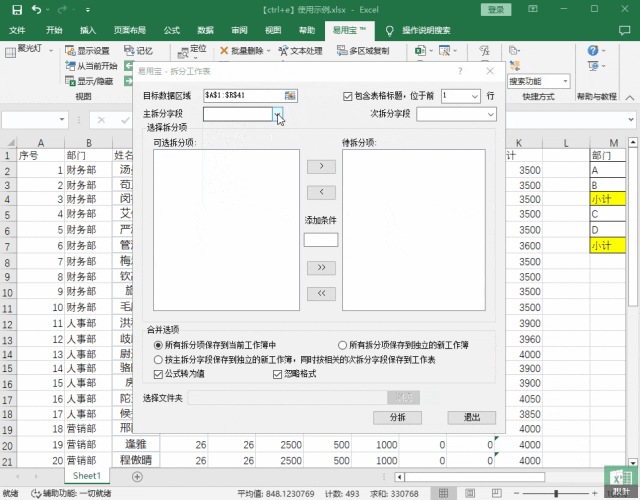The height and width of the screenshot is (500, 640).
Task: Move item back with single < button
Action: pyautogui.click(x=321, y=192)
